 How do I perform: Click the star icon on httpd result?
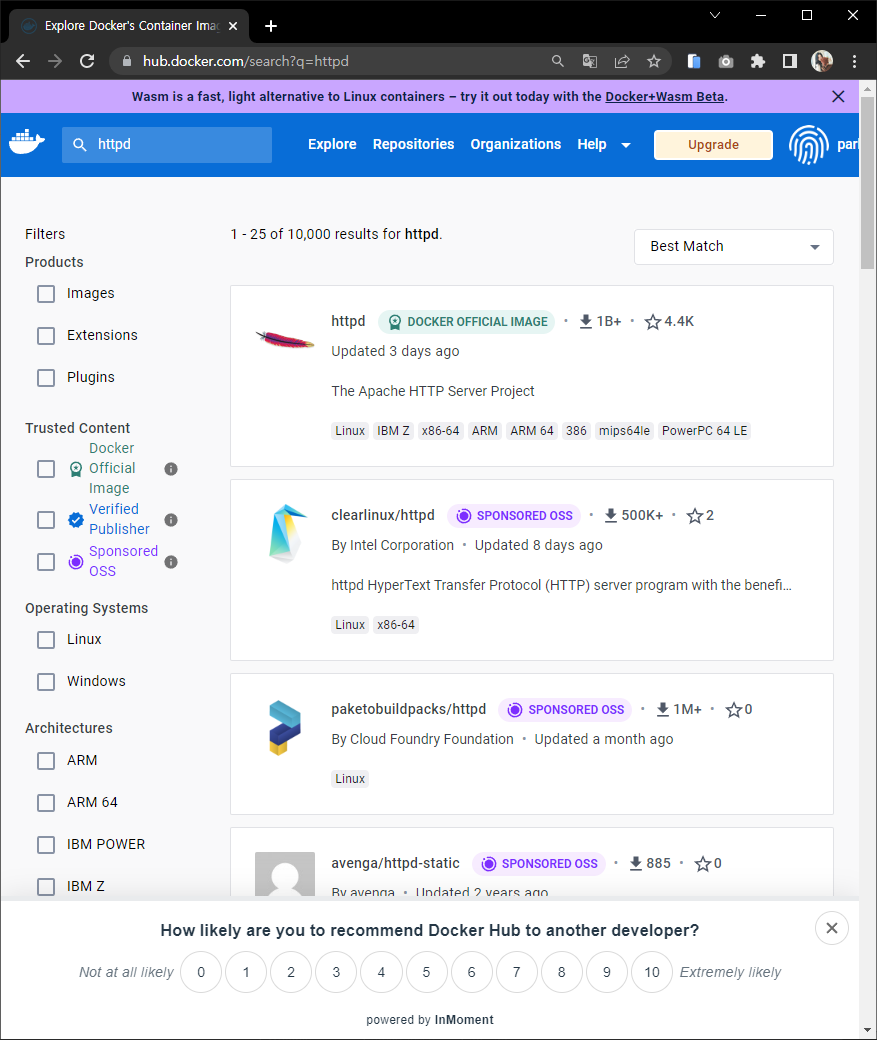tap(653, 322)
